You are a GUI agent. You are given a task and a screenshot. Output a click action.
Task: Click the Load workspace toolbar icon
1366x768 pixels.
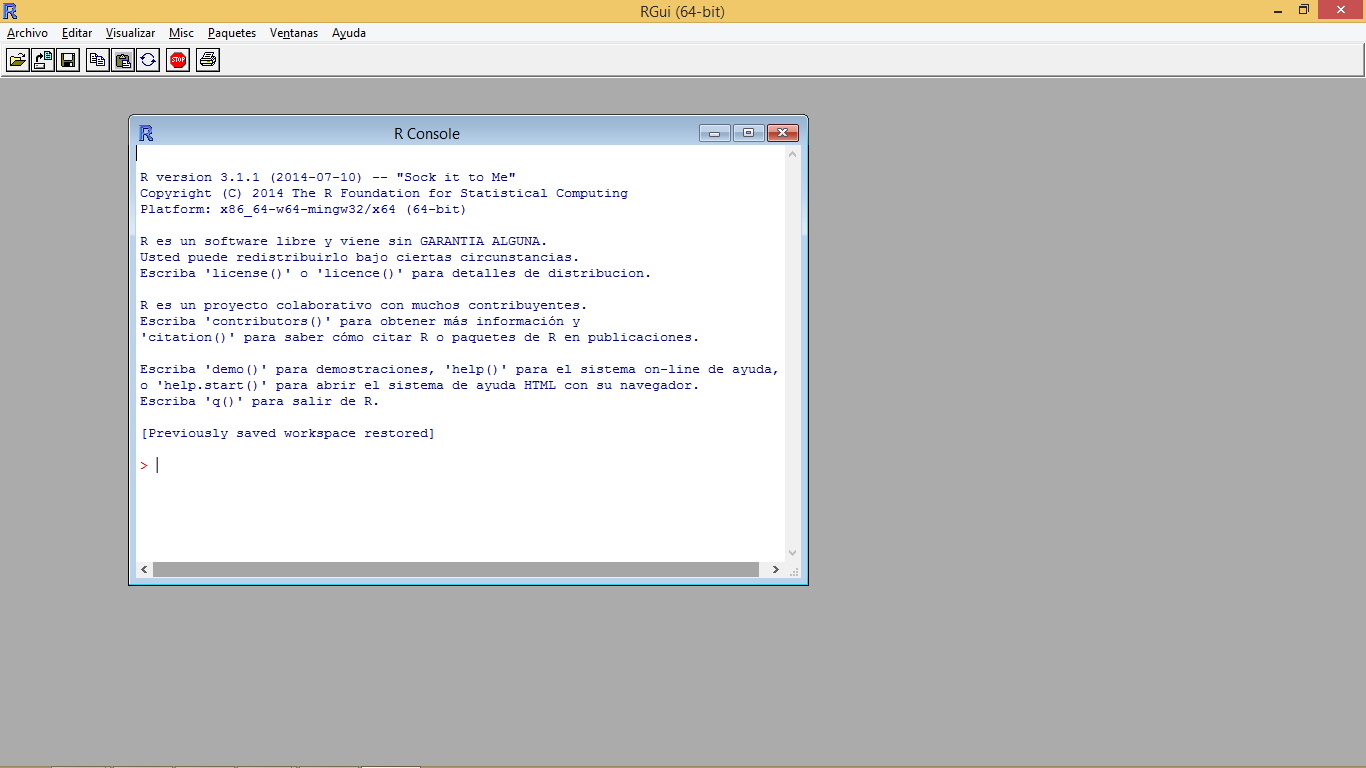coord(43,60)
